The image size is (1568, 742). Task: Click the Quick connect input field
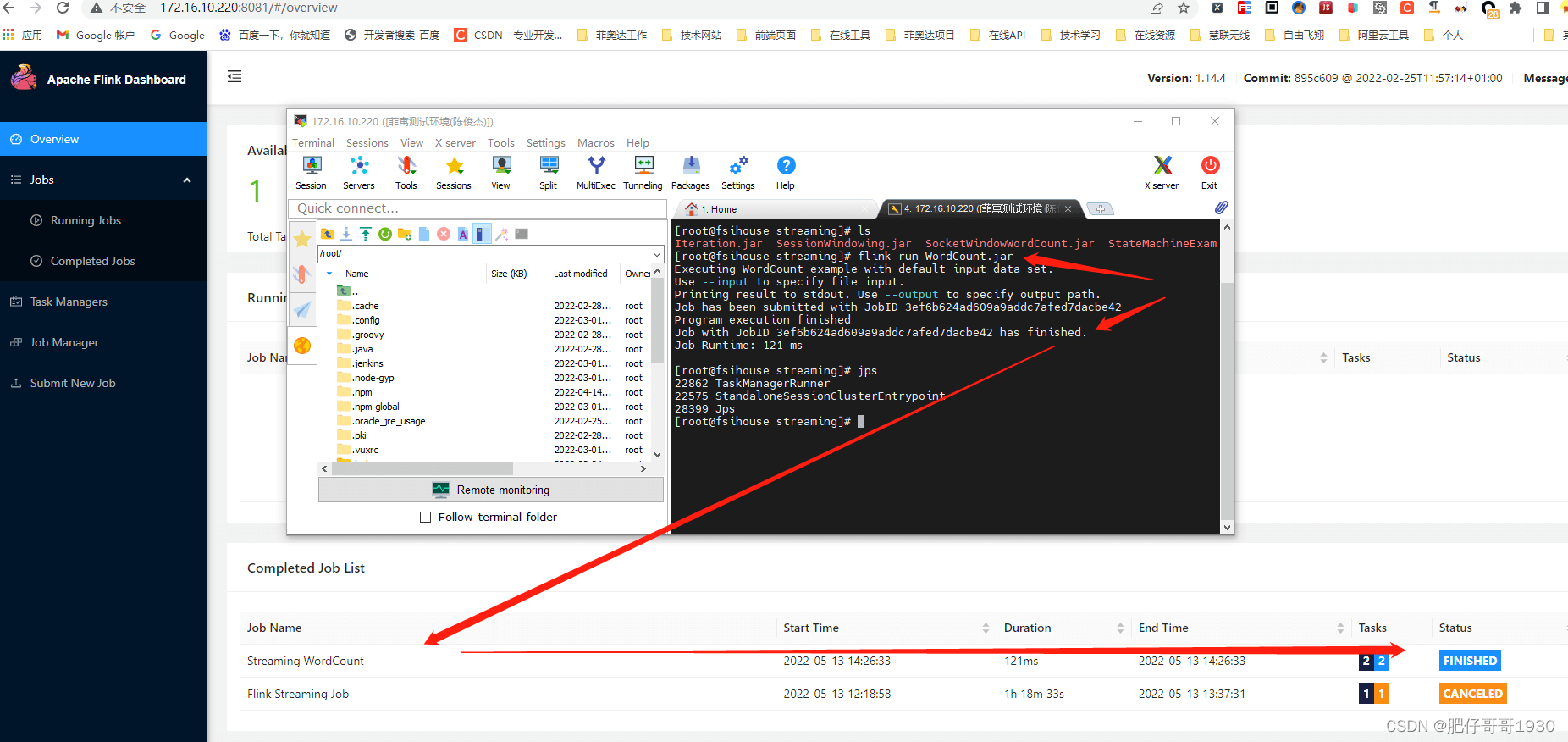tap(478, 208)
